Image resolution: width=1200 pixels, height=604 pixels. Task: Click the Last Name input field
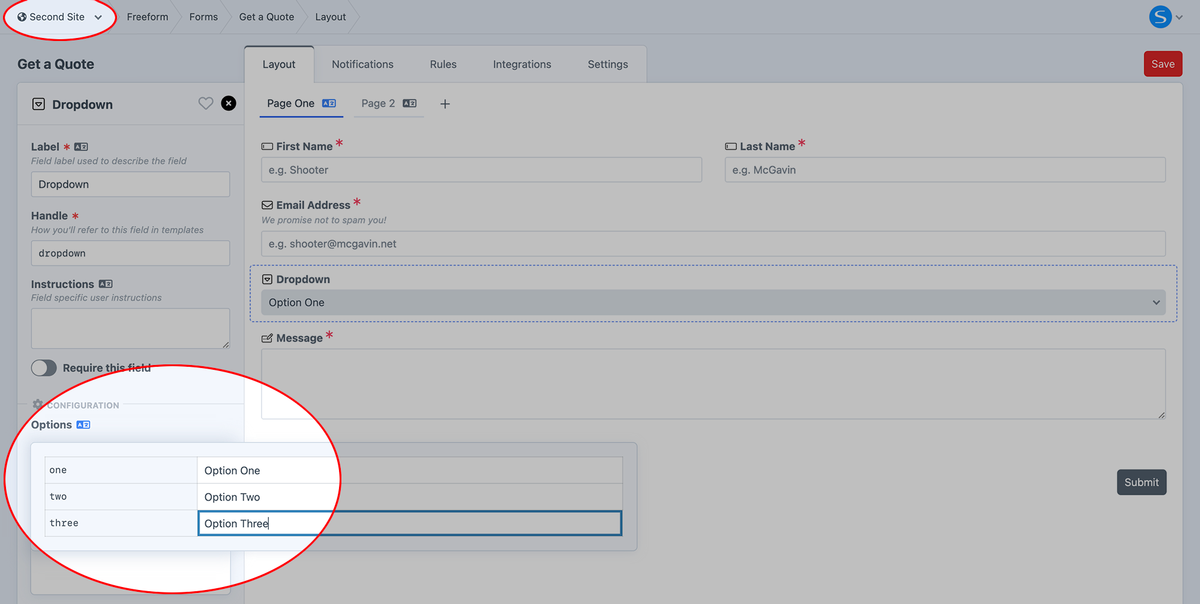click(x=945, y=170)
